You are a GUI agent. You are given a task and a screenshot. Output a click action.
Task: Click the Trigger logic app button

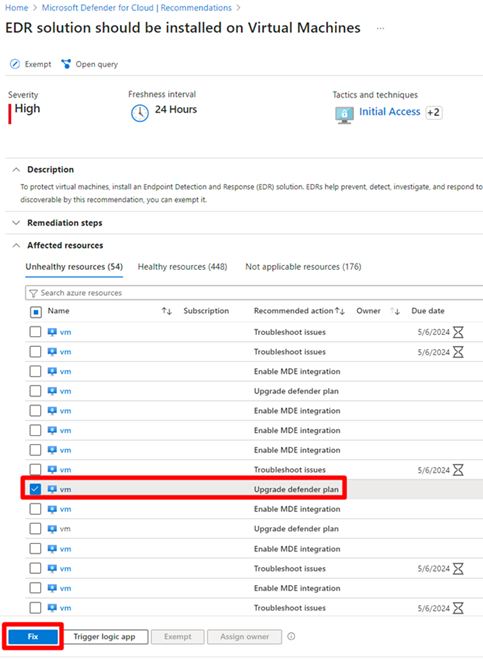104,636
